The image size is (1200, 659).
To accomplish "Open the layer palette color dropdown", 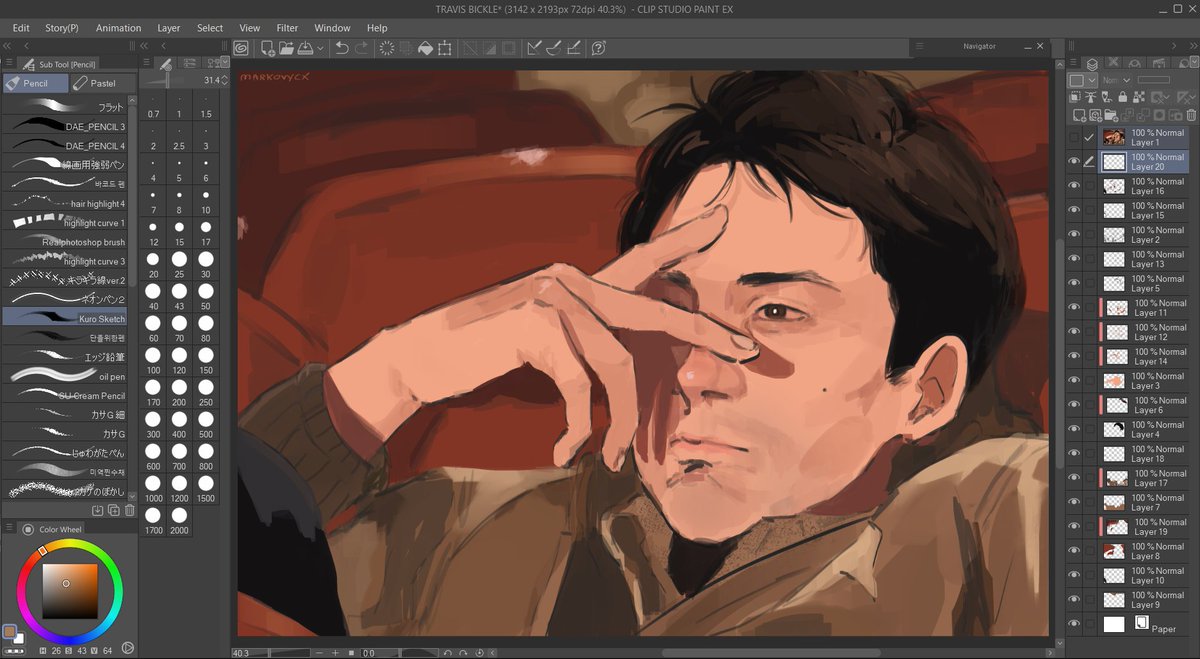I will [x=1082, y=80].
